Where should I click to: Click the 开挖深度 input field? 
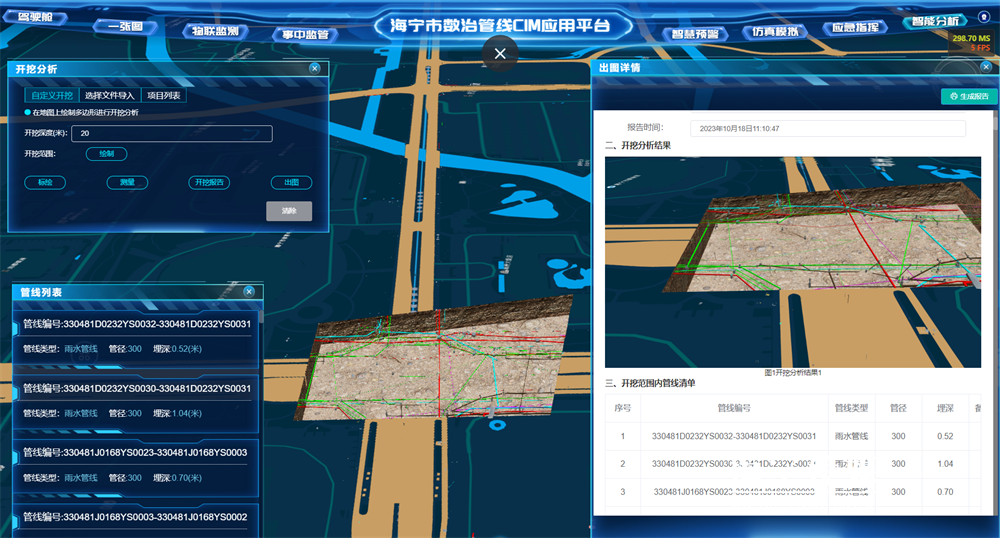pyautogui.click(x=172, y=133)
